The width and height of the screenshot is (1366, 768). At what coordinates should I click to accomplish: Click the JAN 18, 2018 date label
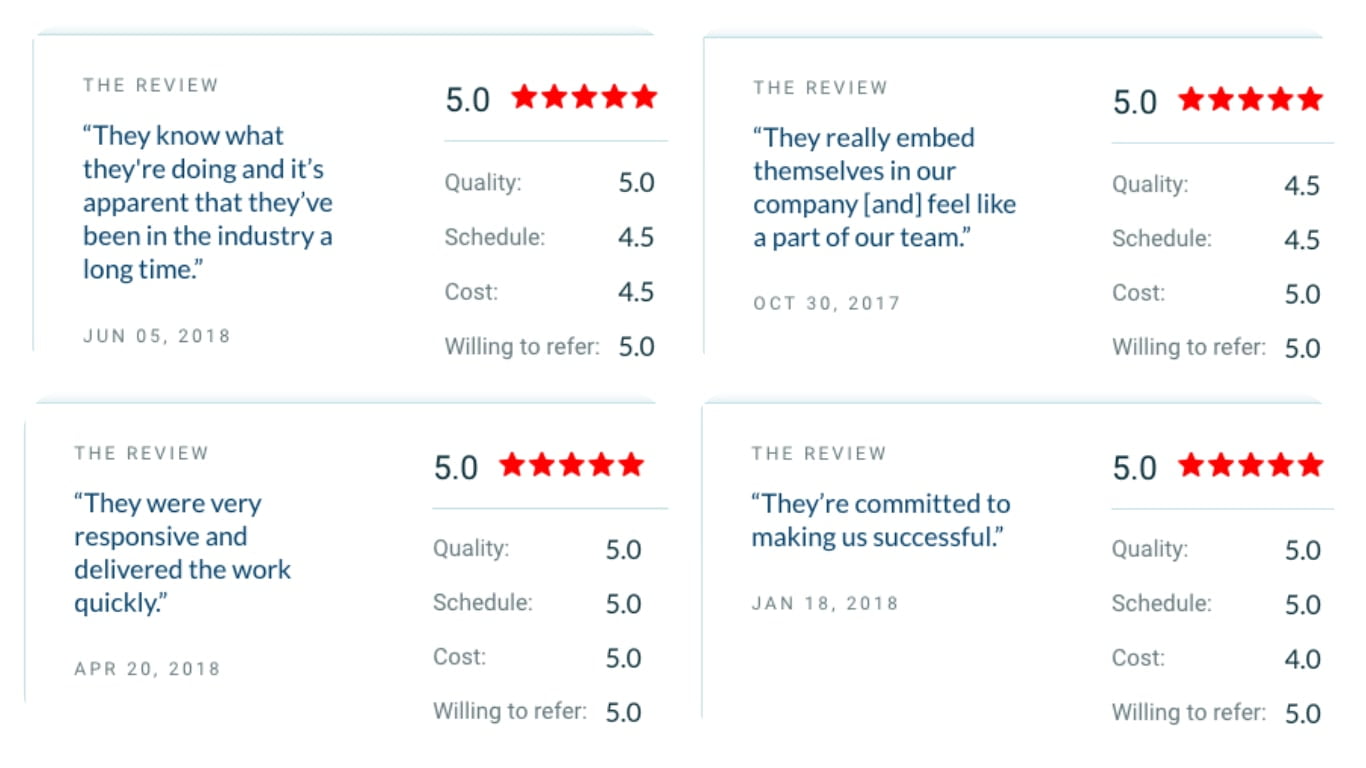[825, 604]
